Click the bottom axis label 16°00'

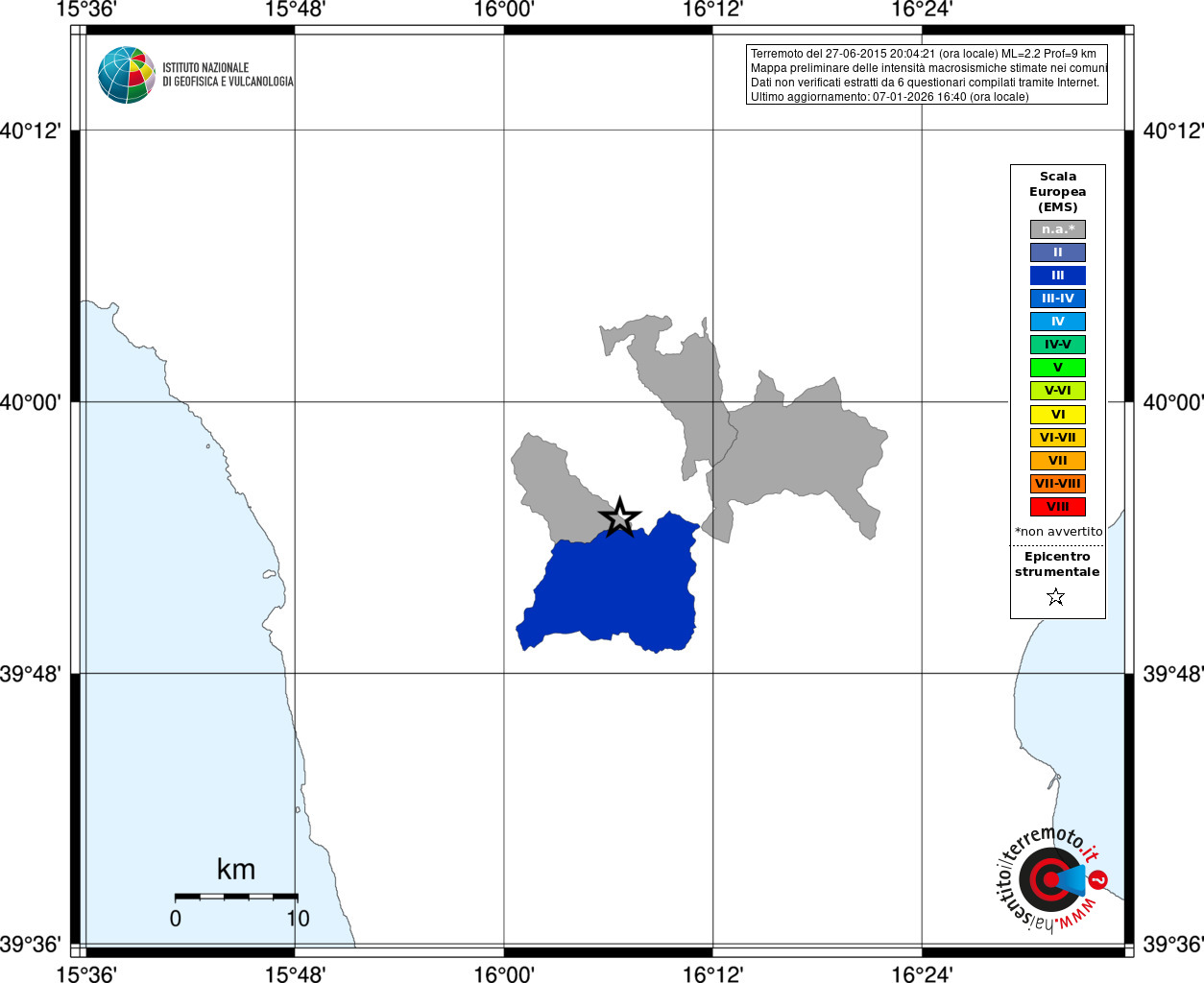click(x=504, y=973)
